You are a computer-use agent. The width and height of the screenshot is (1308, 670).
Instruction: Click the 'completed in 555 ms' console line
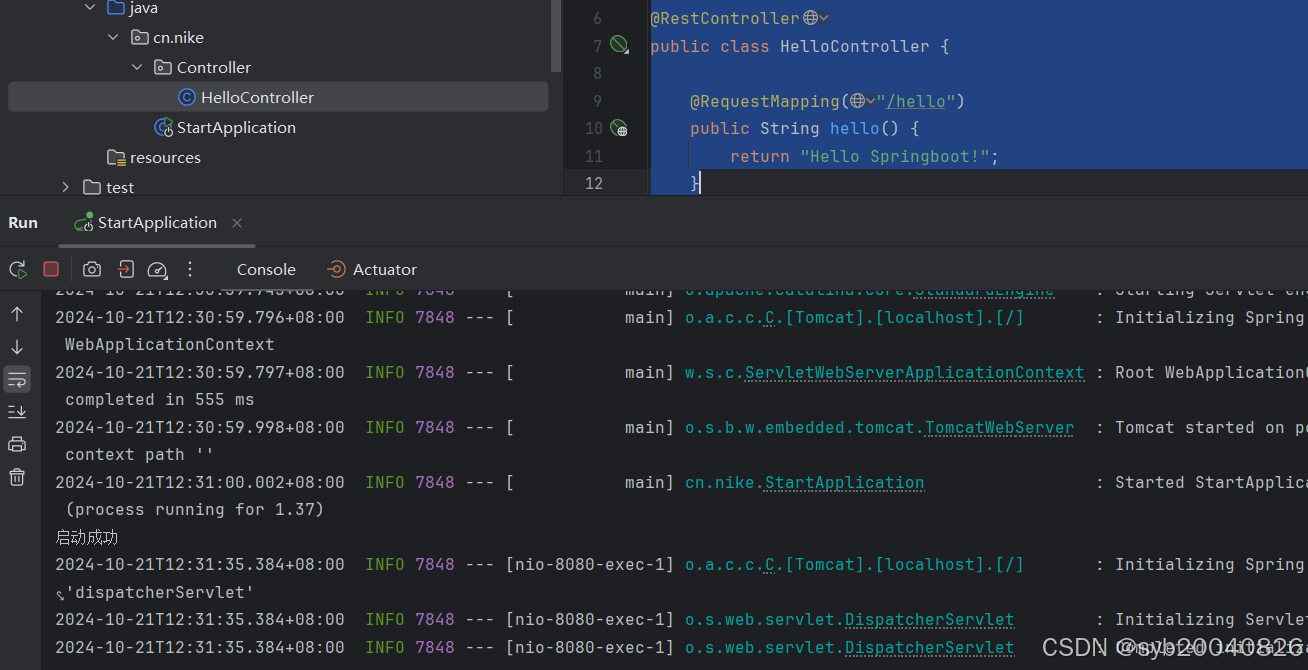(160, 399)
